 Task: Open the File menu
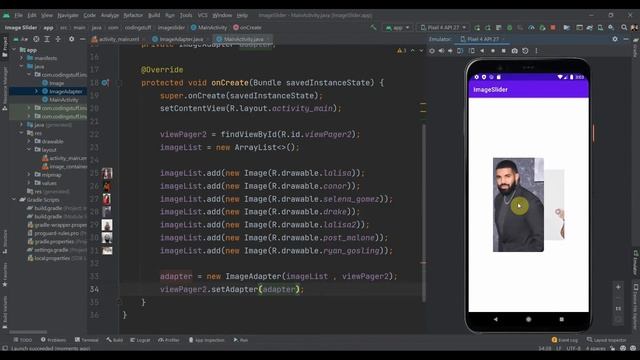pos(19,15)
